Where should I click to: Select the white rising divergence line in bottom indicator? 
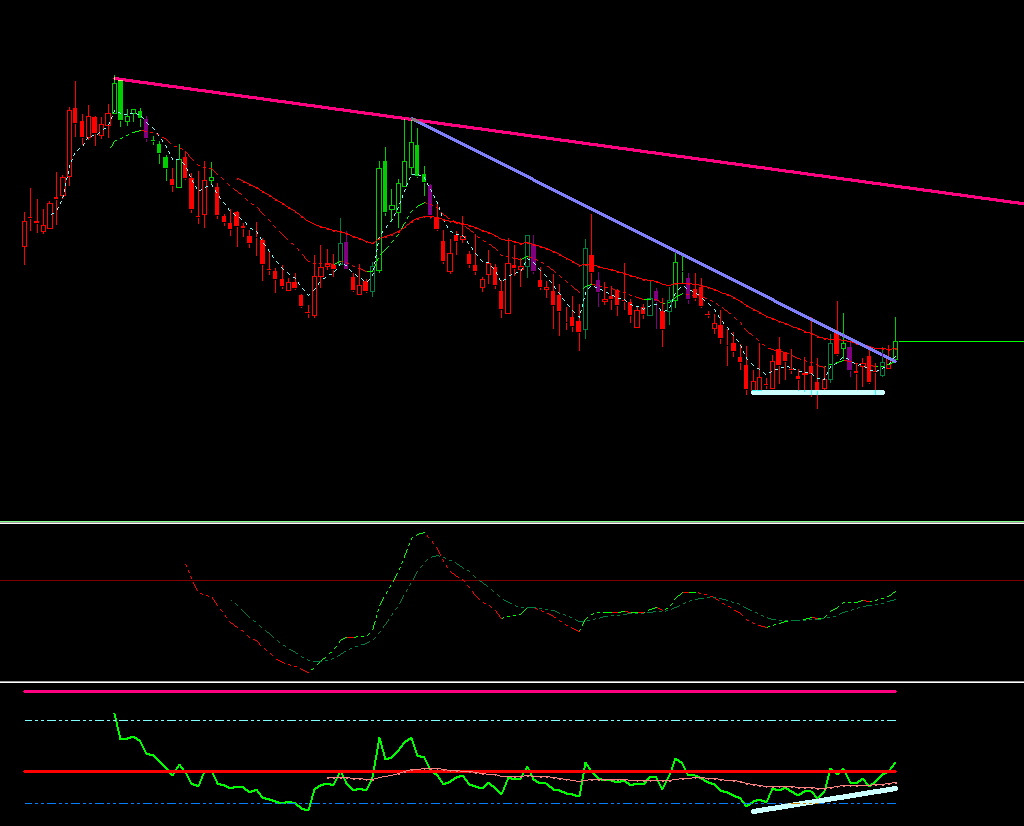tap(824, 800)
